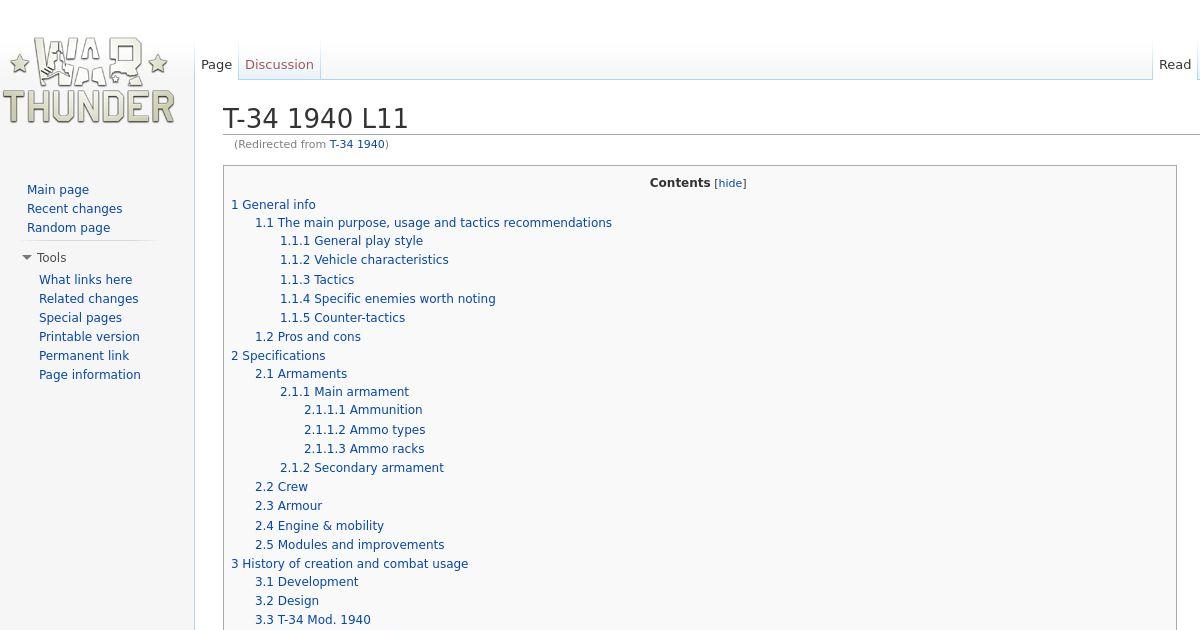Jump to section 1 General info
Screen dimensions: 1200x630
[273, 205]
